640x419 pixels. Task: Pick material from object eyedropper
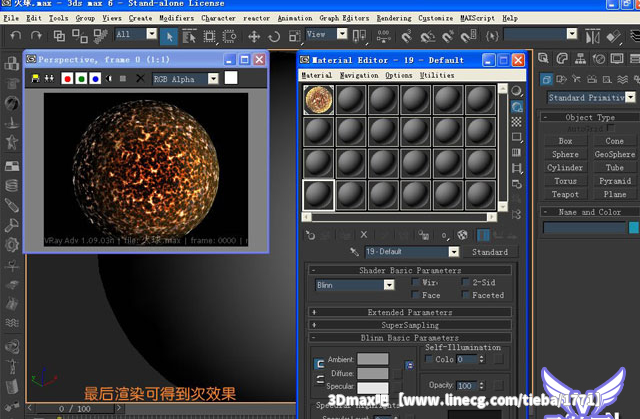[354, 252]
